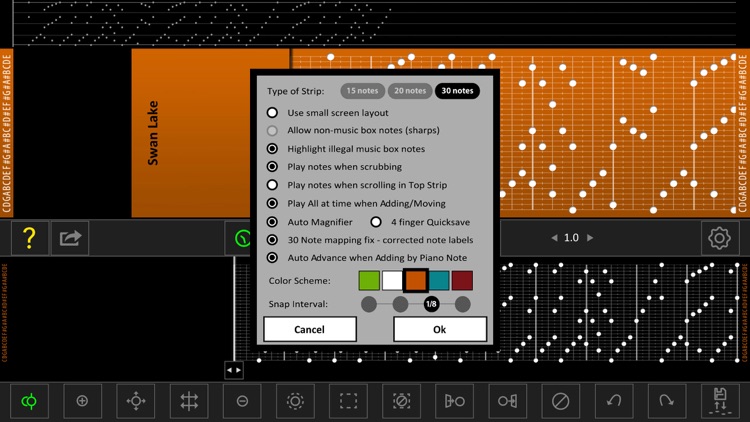
Task: Set snap interval to last slider stop
Action: [463, 304]
